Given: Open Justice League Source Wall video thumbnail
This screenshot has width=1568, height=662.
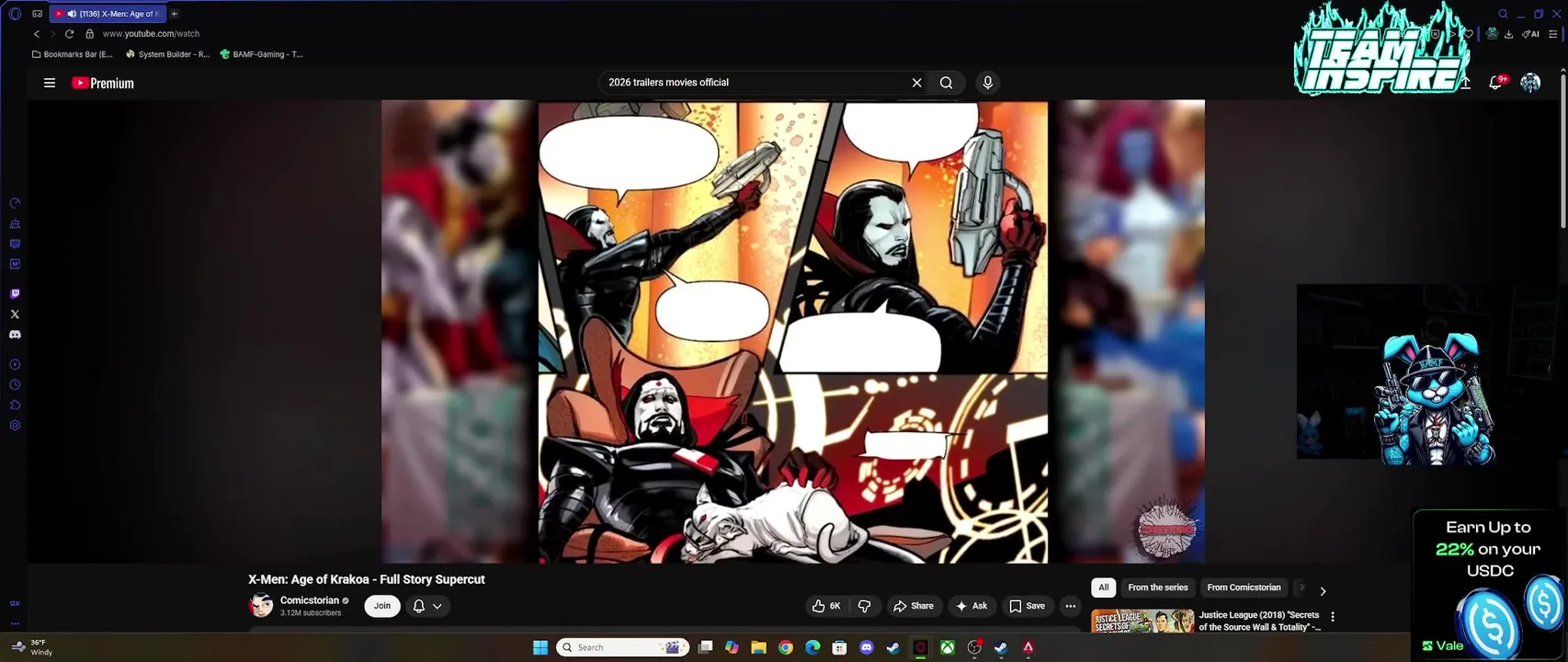Looking at the screenshot, I should coord(1142,621).
